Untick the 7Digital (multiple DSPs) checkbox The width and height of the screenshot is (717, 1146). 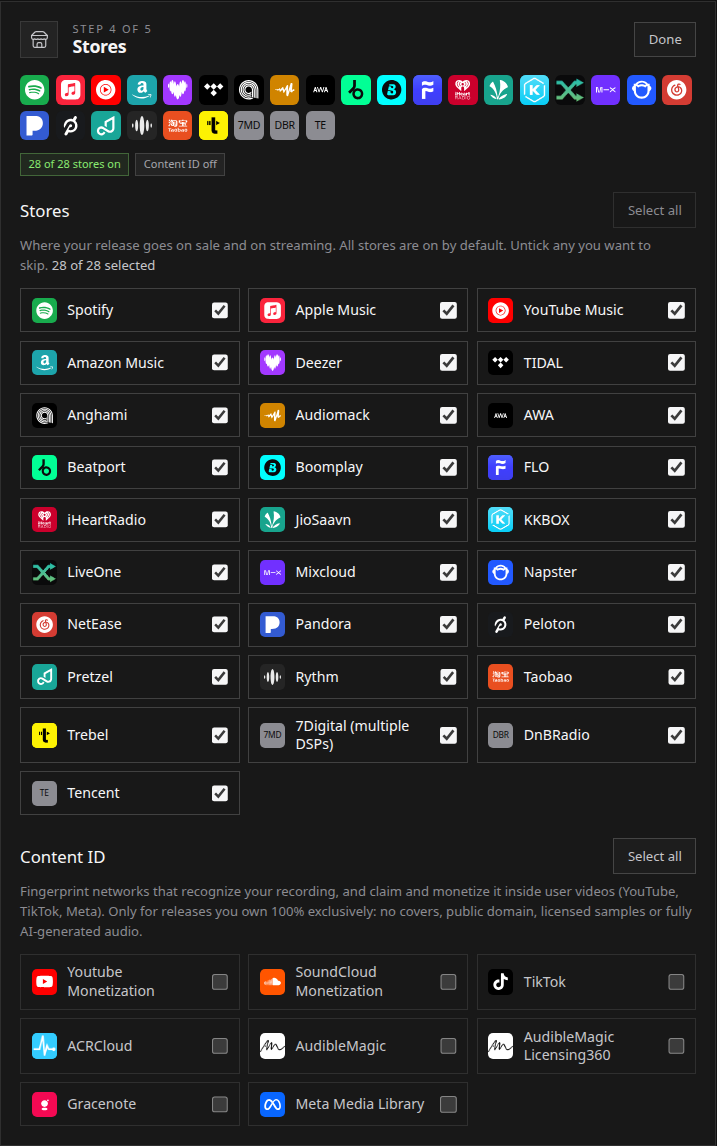coord(449,735)
